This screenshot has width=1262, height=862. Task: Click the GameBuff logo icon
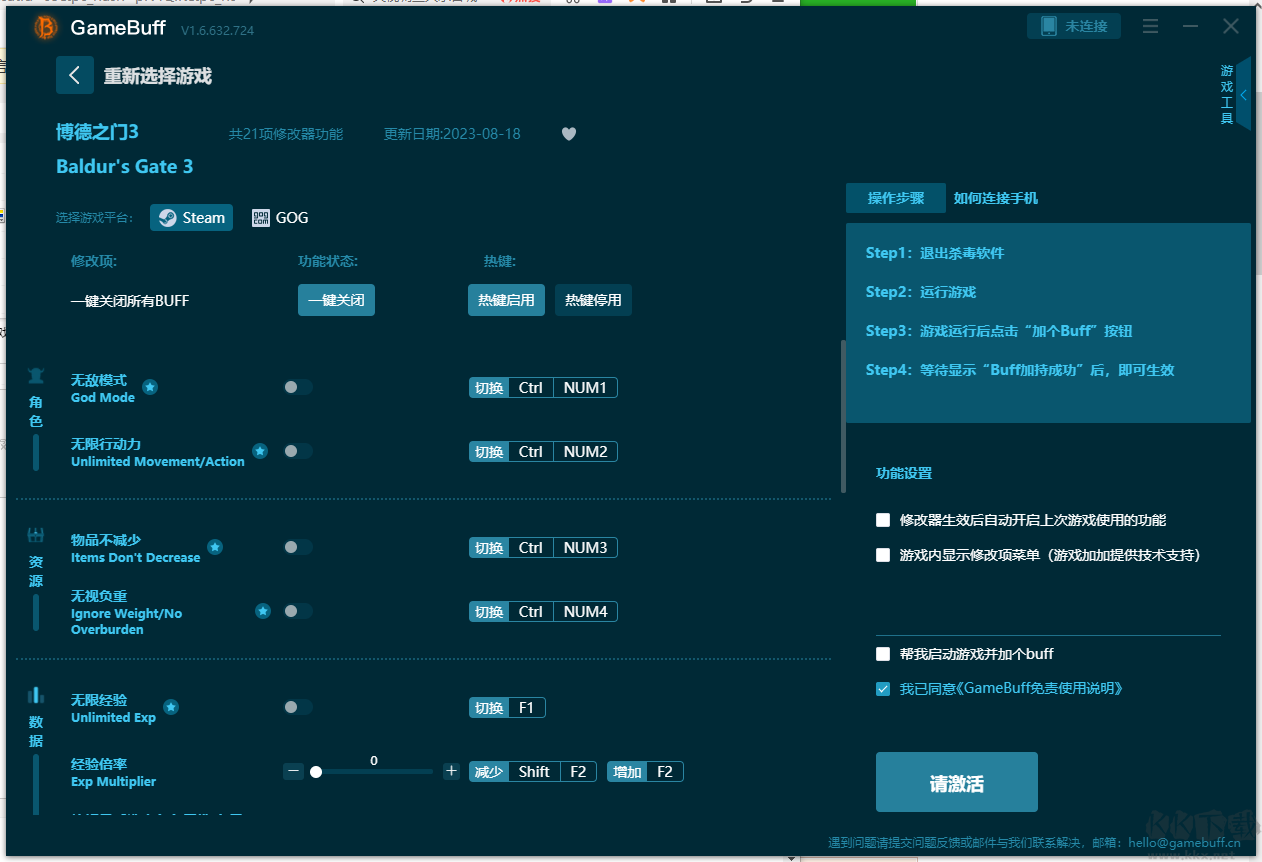pos(45,28)
